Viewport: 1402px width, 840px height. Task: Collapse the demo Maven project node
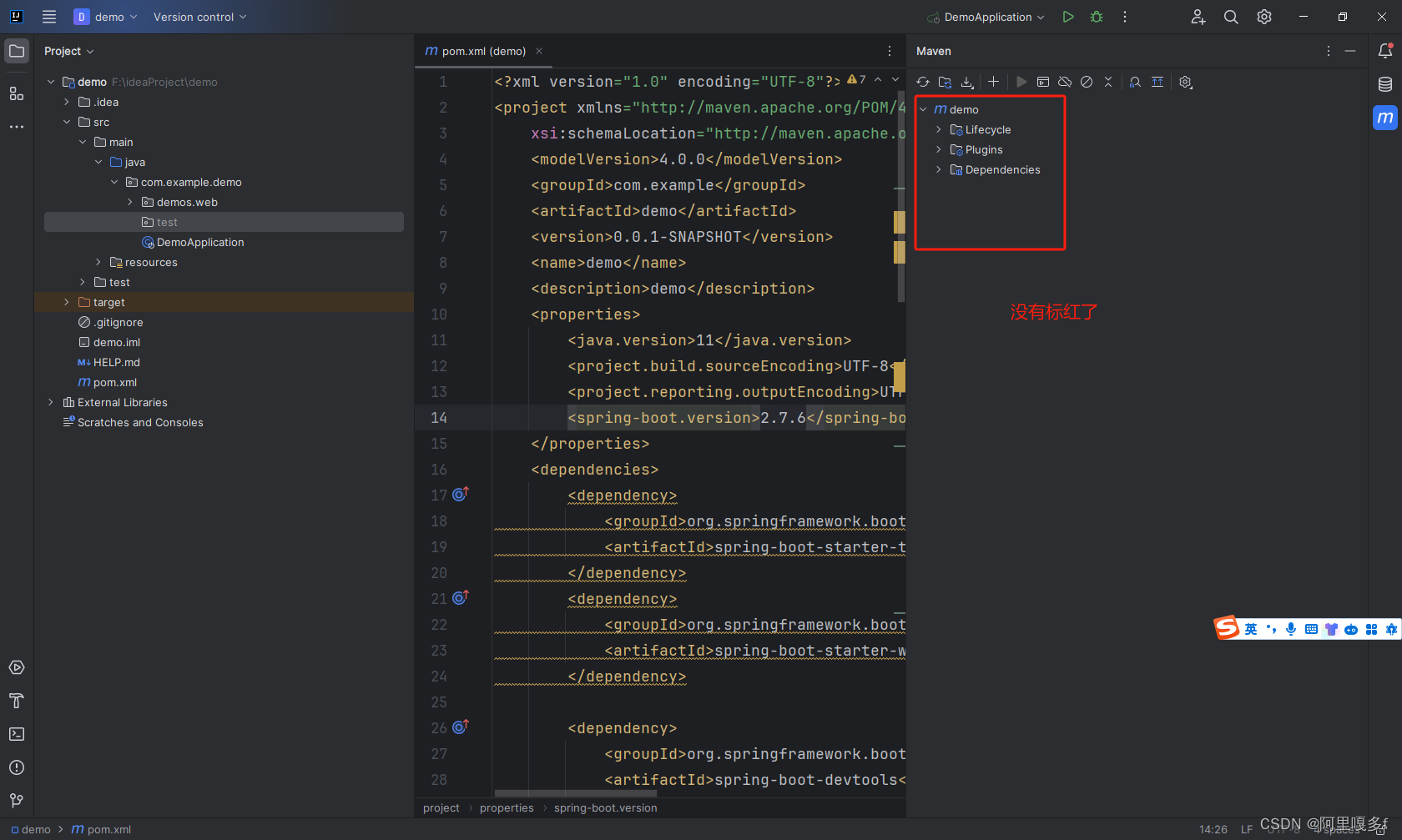coord(924,109)
